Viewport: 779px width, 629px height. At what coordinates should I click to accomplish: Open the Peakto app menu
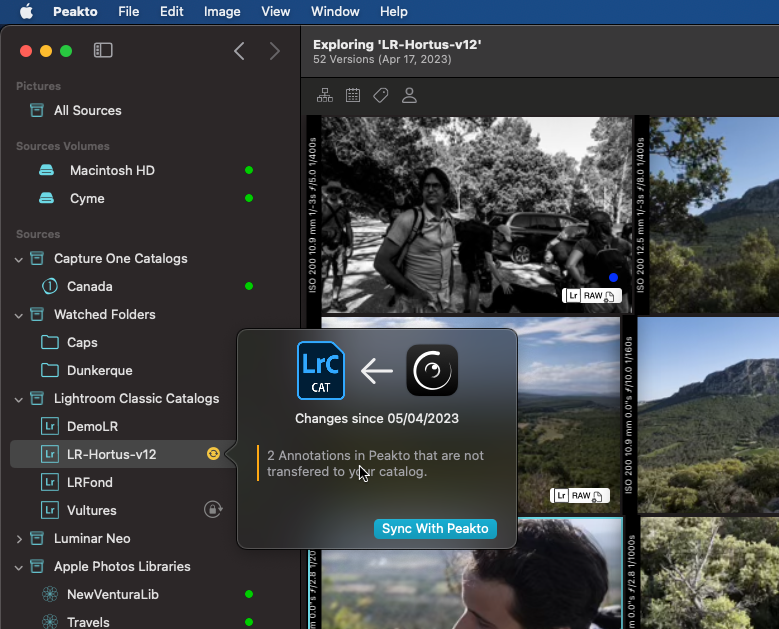(x=75, y=11)
